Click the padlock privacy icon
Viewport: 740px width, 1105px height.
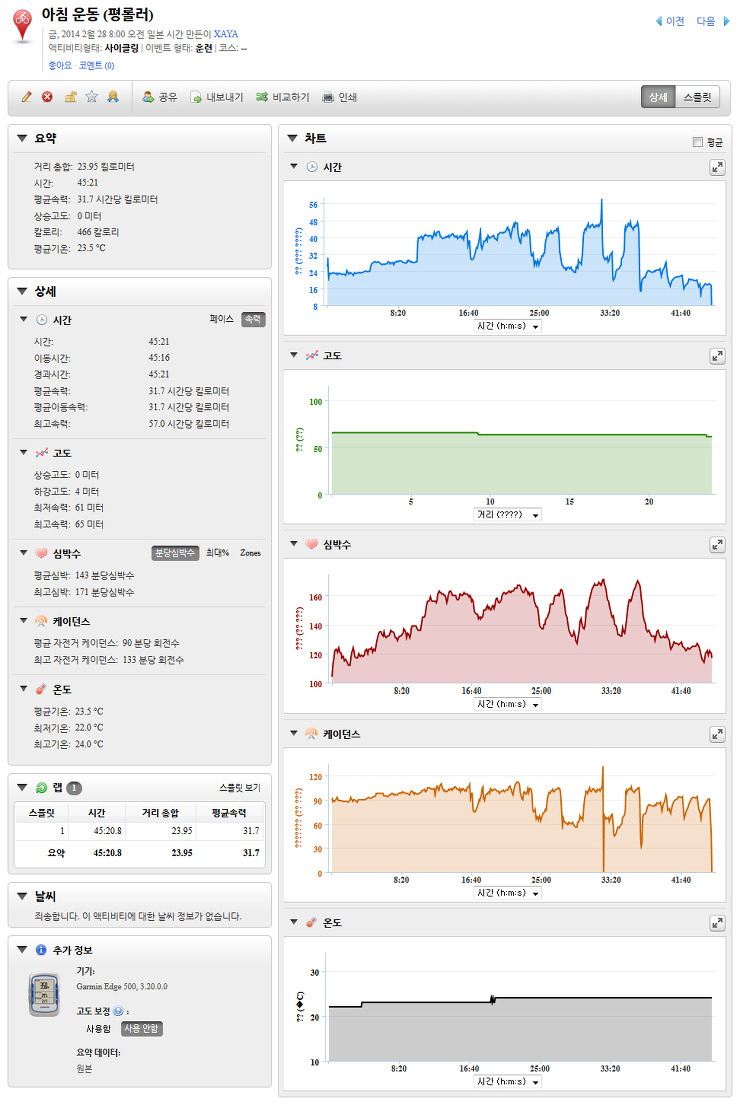tap(70, 97)
